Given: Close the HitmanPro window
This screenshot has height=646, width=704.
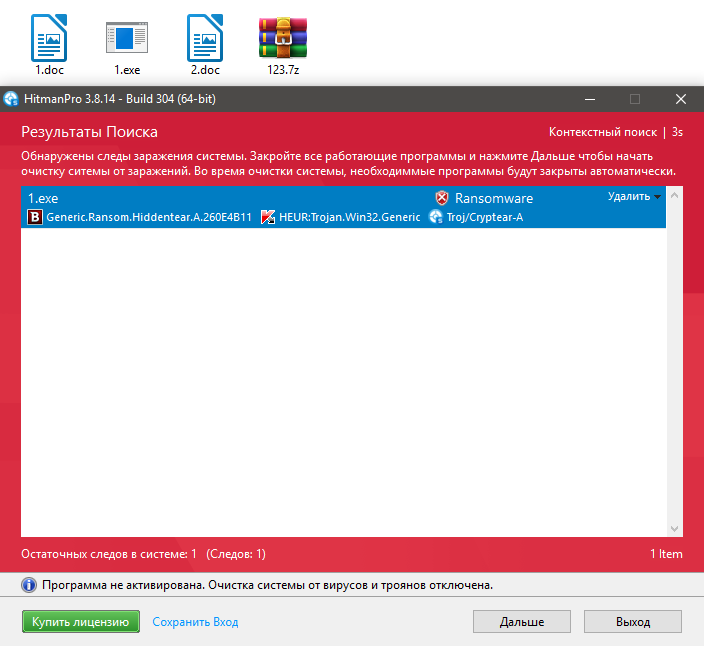Looking at the screenshot, I should pos(681,99).
